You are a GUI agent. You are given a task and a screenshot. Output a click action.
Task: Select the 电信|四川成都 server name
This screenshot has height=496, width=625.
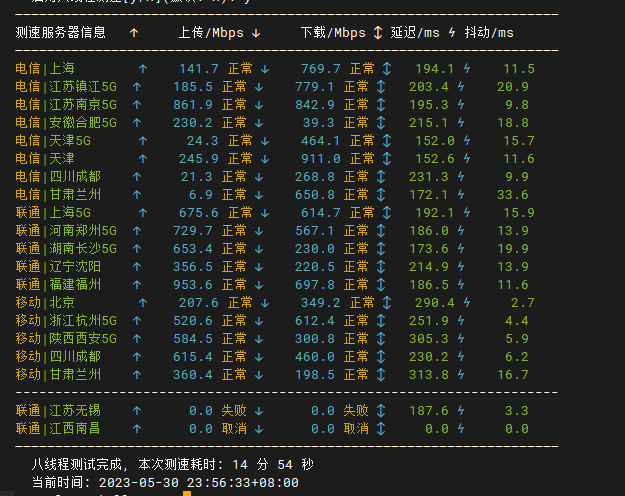pos(58,176)
